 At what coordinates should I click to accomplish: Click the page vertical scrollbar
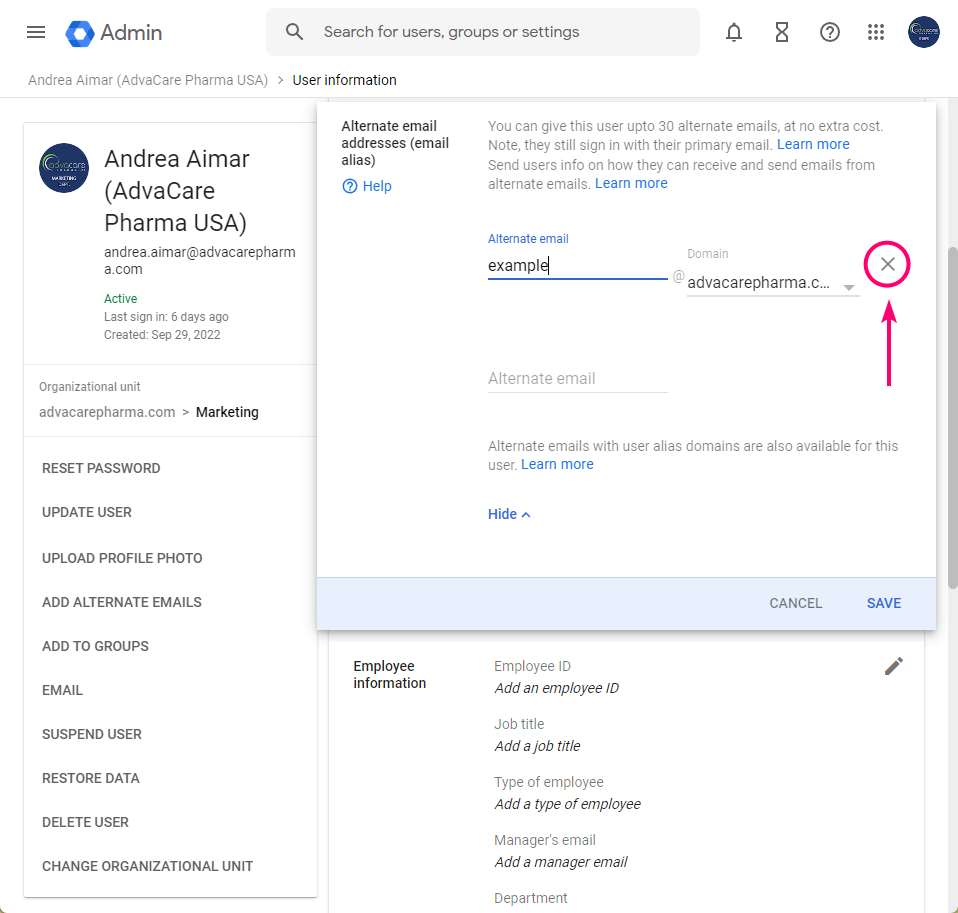[952, 417]
